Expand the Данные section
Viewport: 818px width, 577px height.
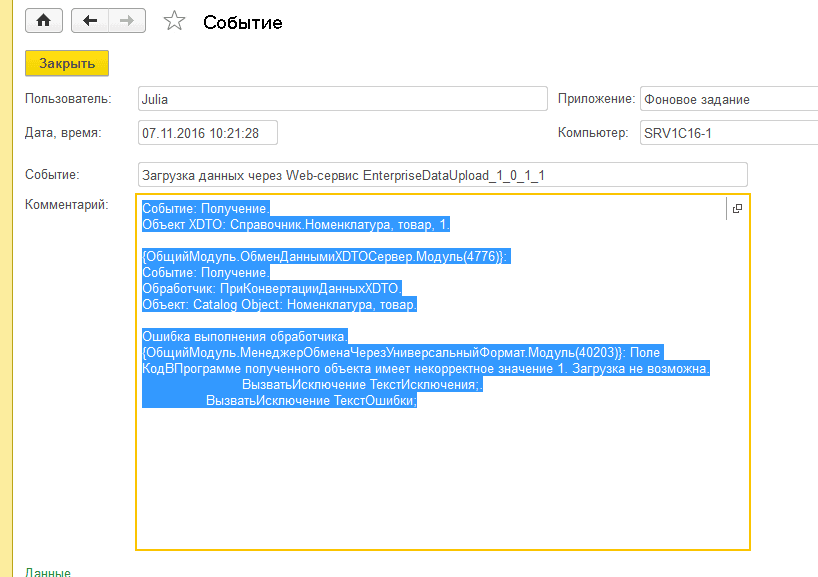pyautogui.click(x=47, y=572)
